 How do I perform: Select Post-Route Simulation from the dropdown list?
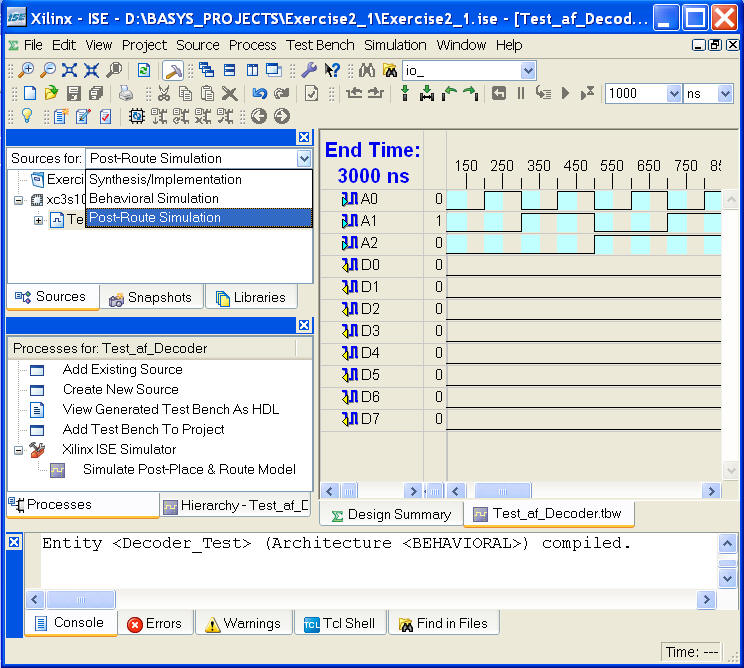(x=199, y=217)
